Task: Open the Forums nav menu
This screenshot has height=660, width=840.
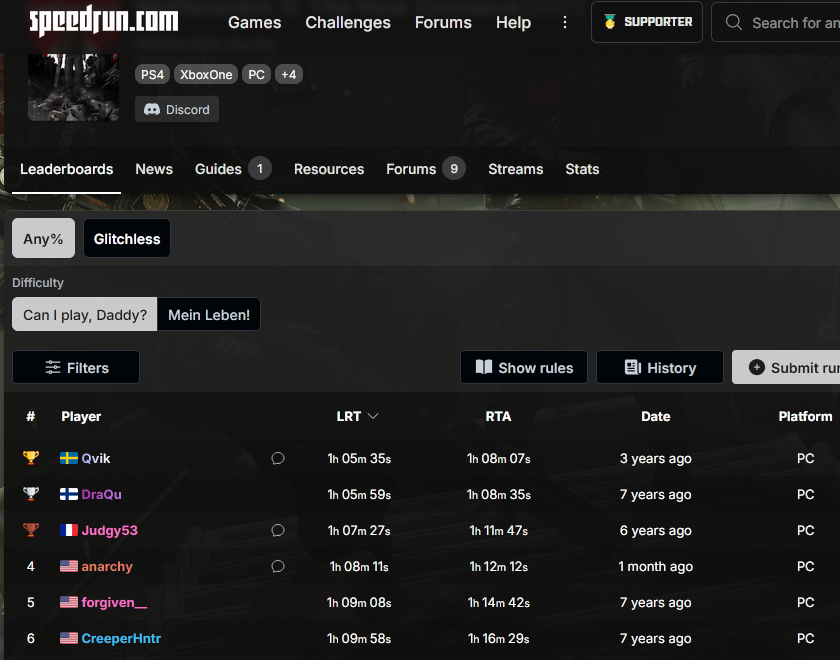Action: click(443, 22)
